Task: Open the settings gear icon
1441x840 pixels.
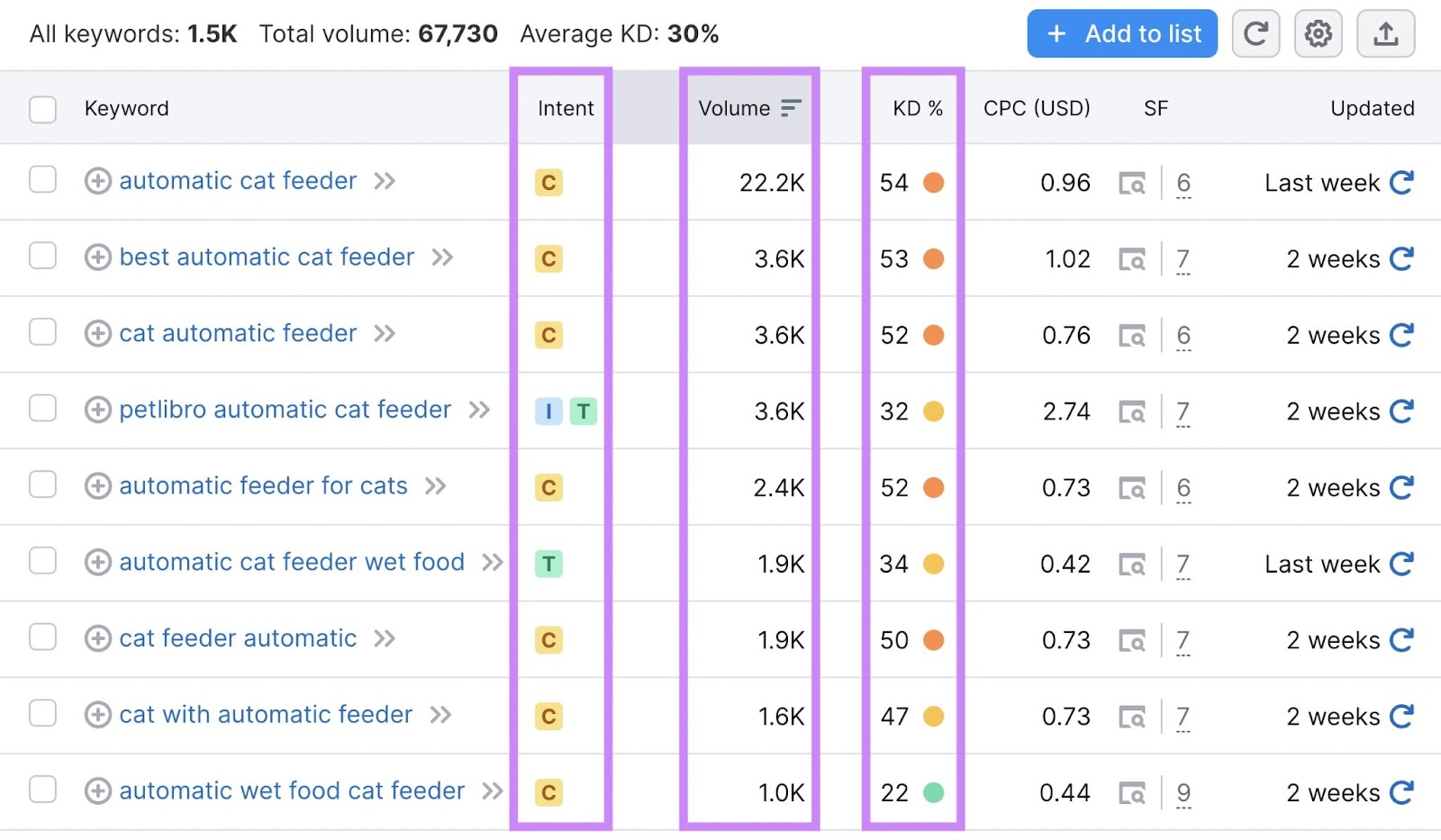Action: (1318, 33)
